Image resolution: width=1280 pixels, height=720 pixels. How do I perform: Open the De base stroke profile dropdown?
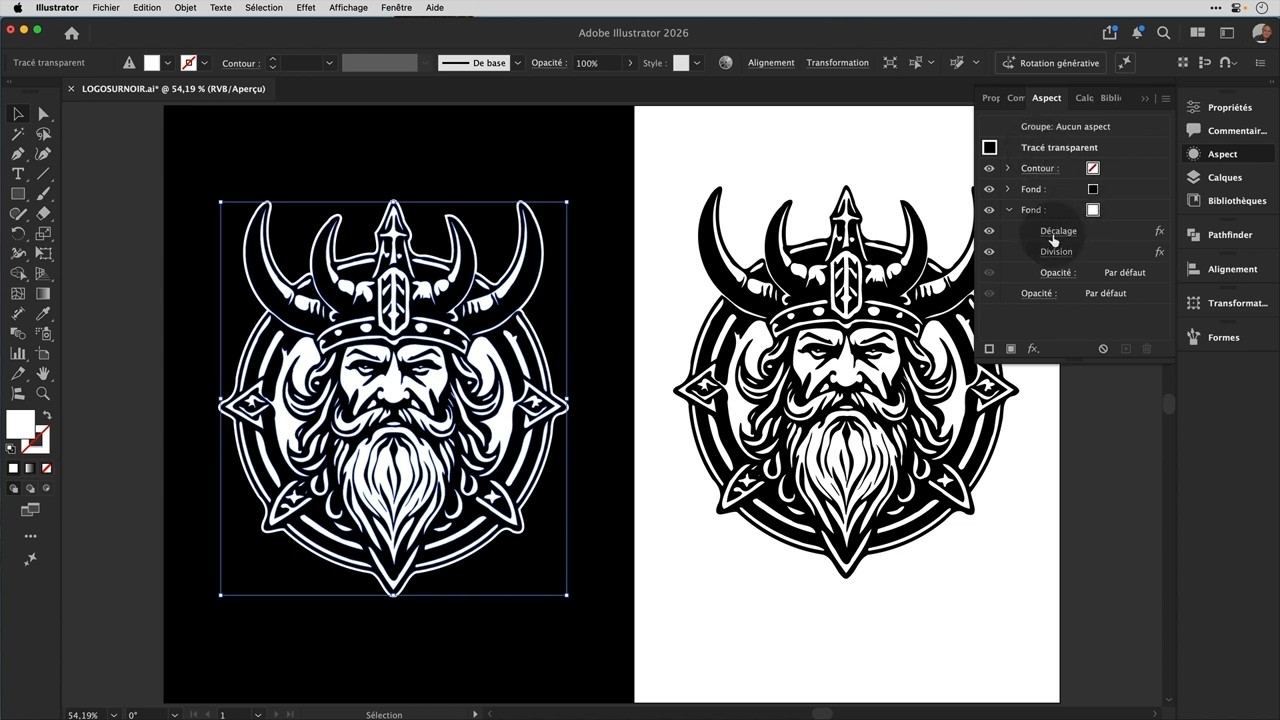[x=517, y=63]
